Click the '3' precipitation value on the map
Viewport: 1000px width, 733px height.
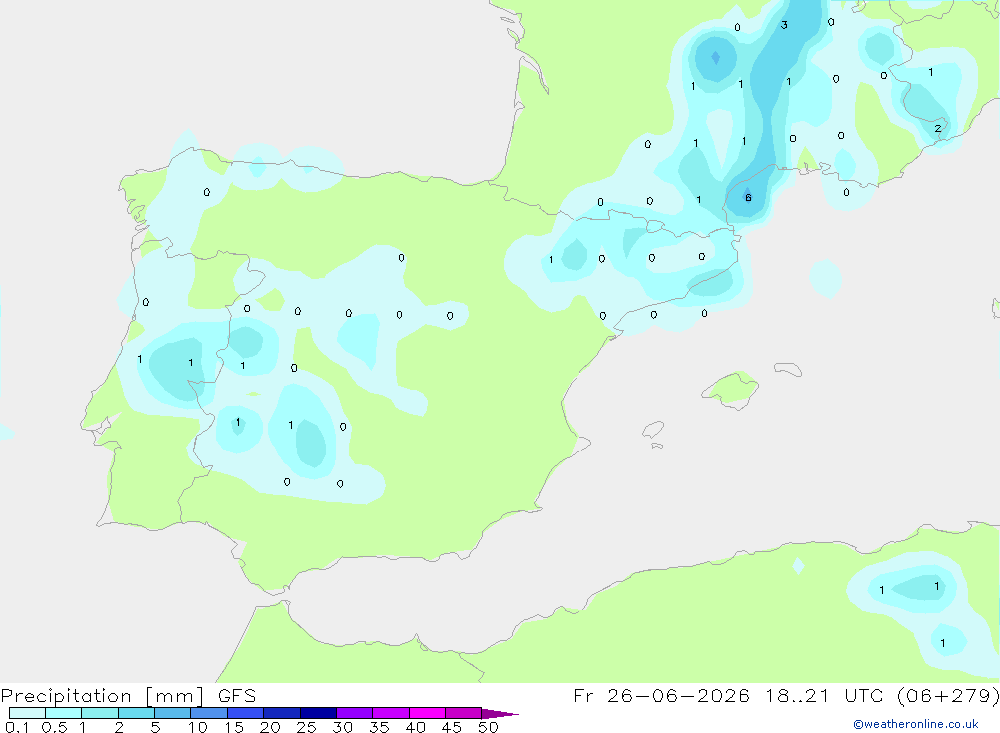(784, 25)
